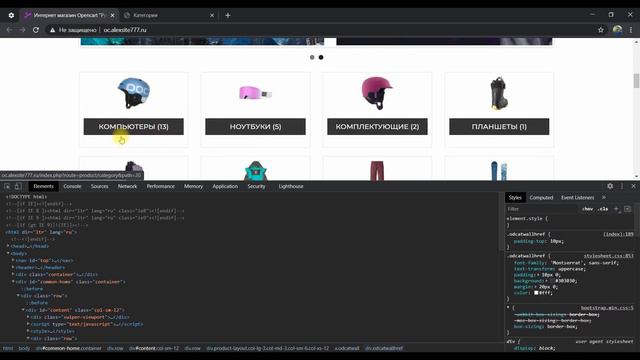Close the Категории tab

pyautogui.click(x=212, y=15)
